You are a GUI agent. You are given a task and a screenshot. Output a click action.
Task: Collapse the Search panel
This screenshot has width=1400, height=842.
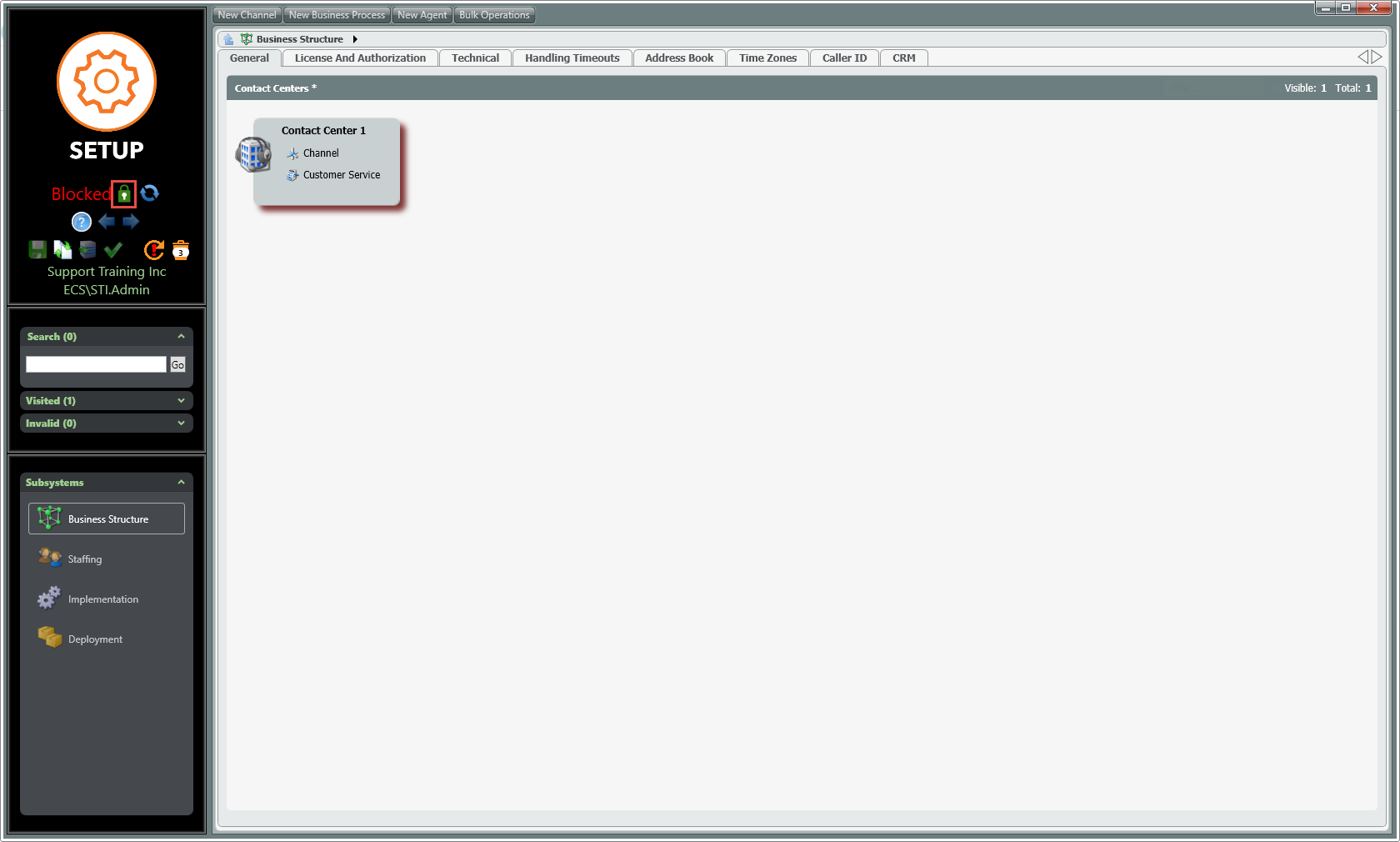181,337
